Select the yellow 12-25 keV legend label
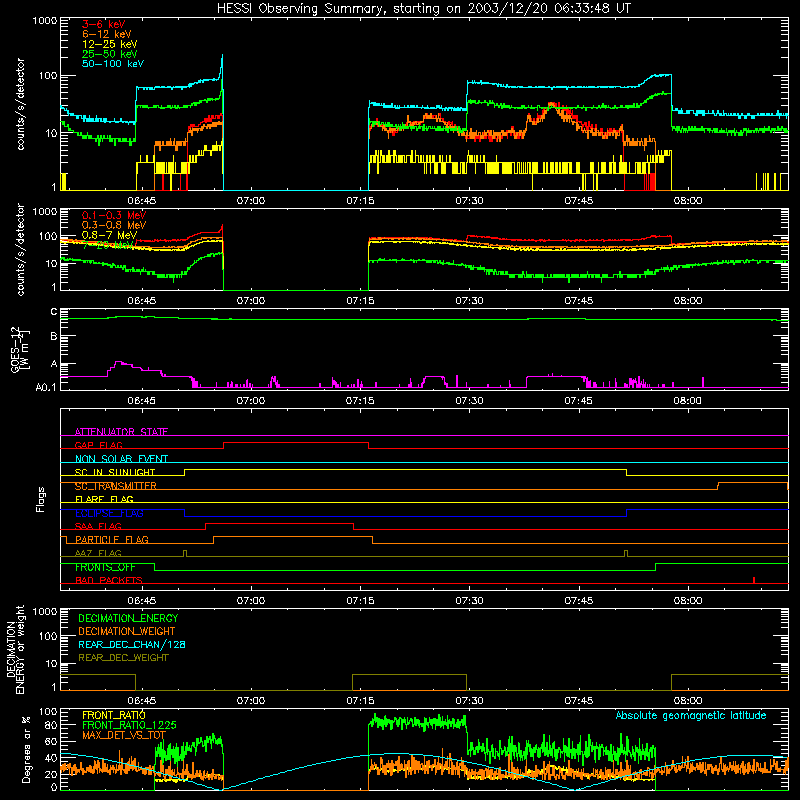 109,44
